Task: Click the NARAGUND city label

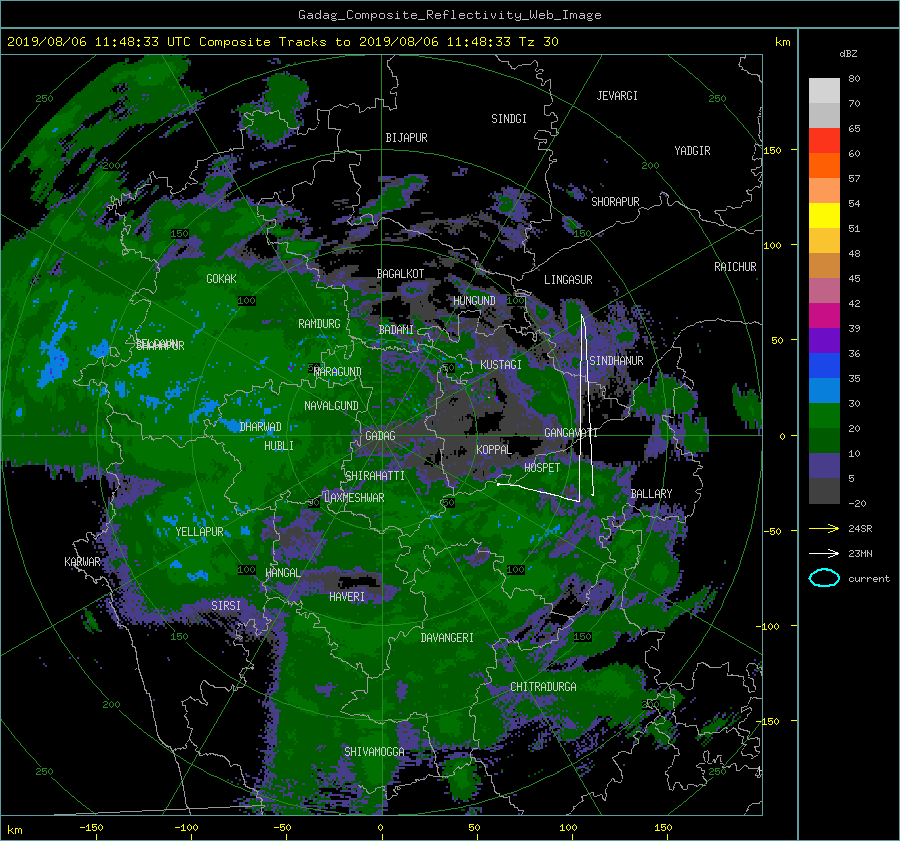Action: [338, 372]
